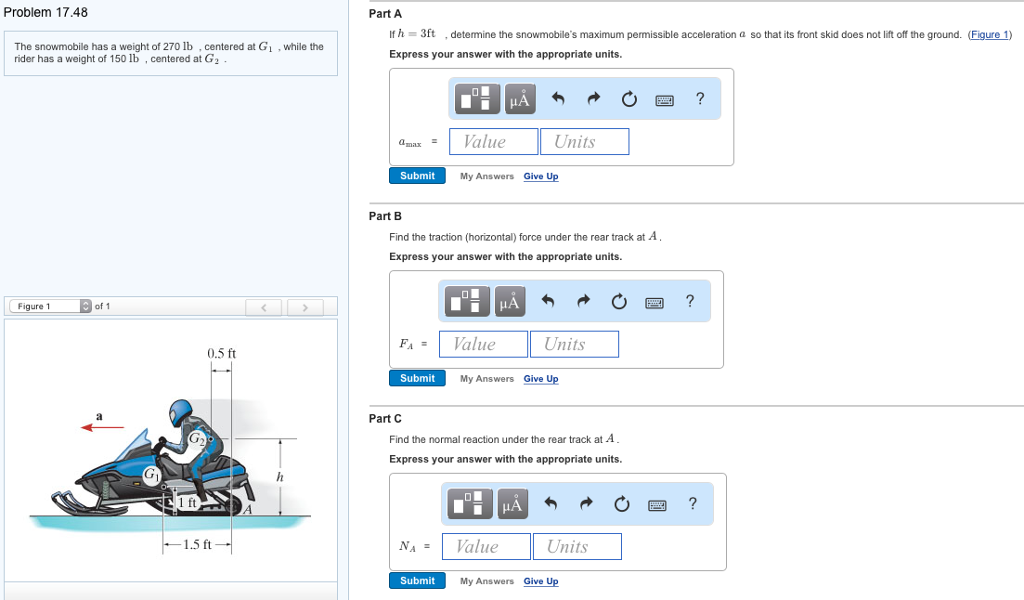Screen dimensions: 1024x600
Task: Click the undo icon in Part C toolbar
Action: coord(550,504)
